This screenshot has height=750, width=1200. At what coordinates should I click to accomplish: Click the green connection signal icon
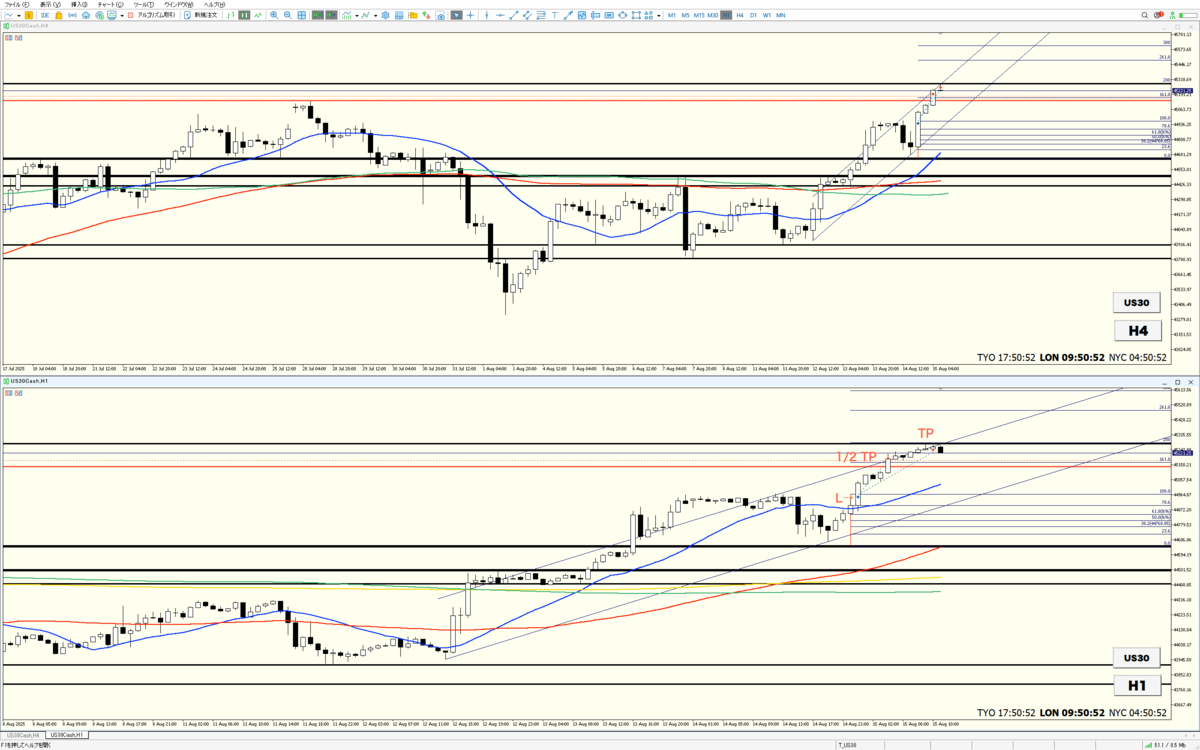click(x=1172, y=15)
